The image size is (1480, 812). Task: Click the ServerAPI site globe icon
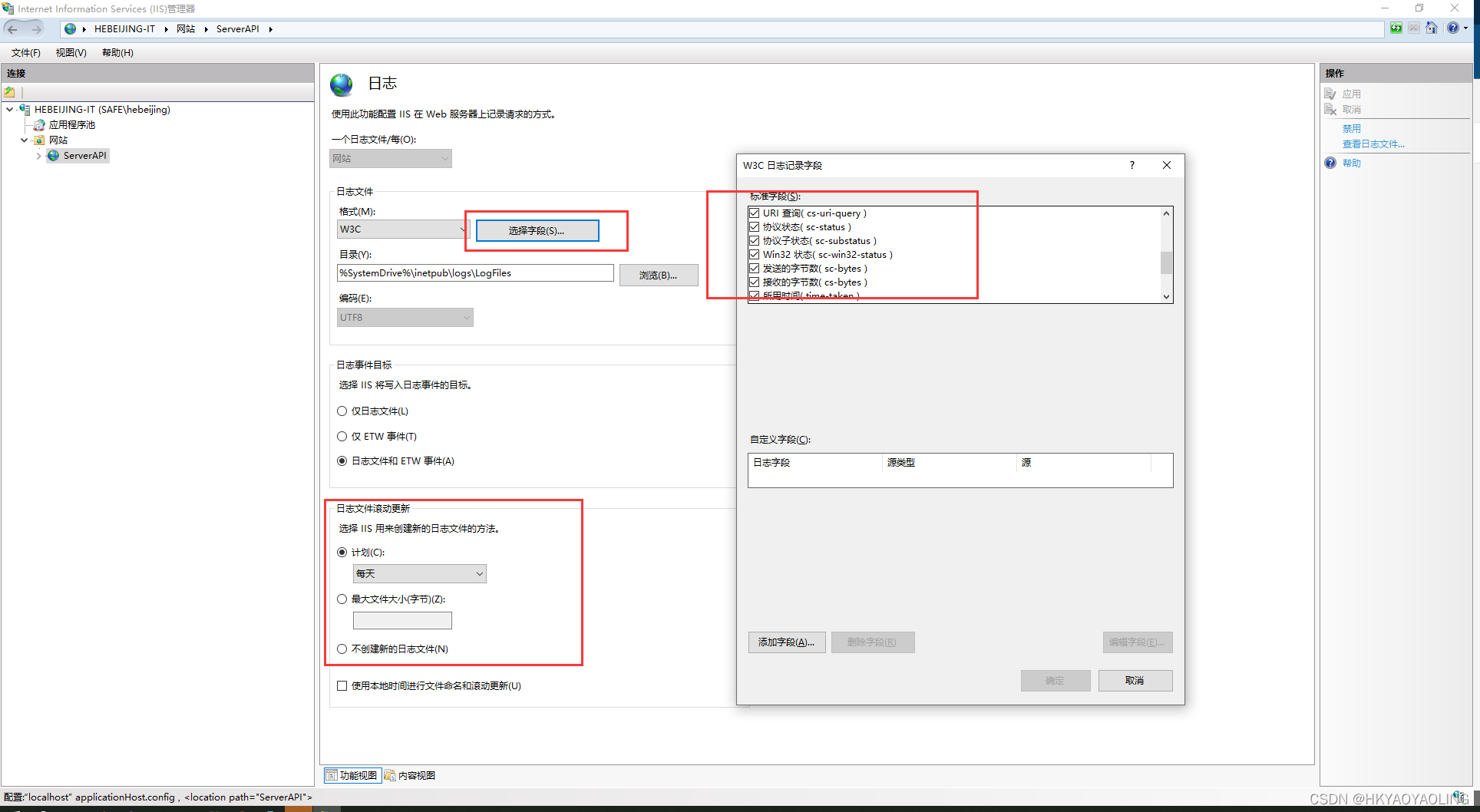point(54,156)
